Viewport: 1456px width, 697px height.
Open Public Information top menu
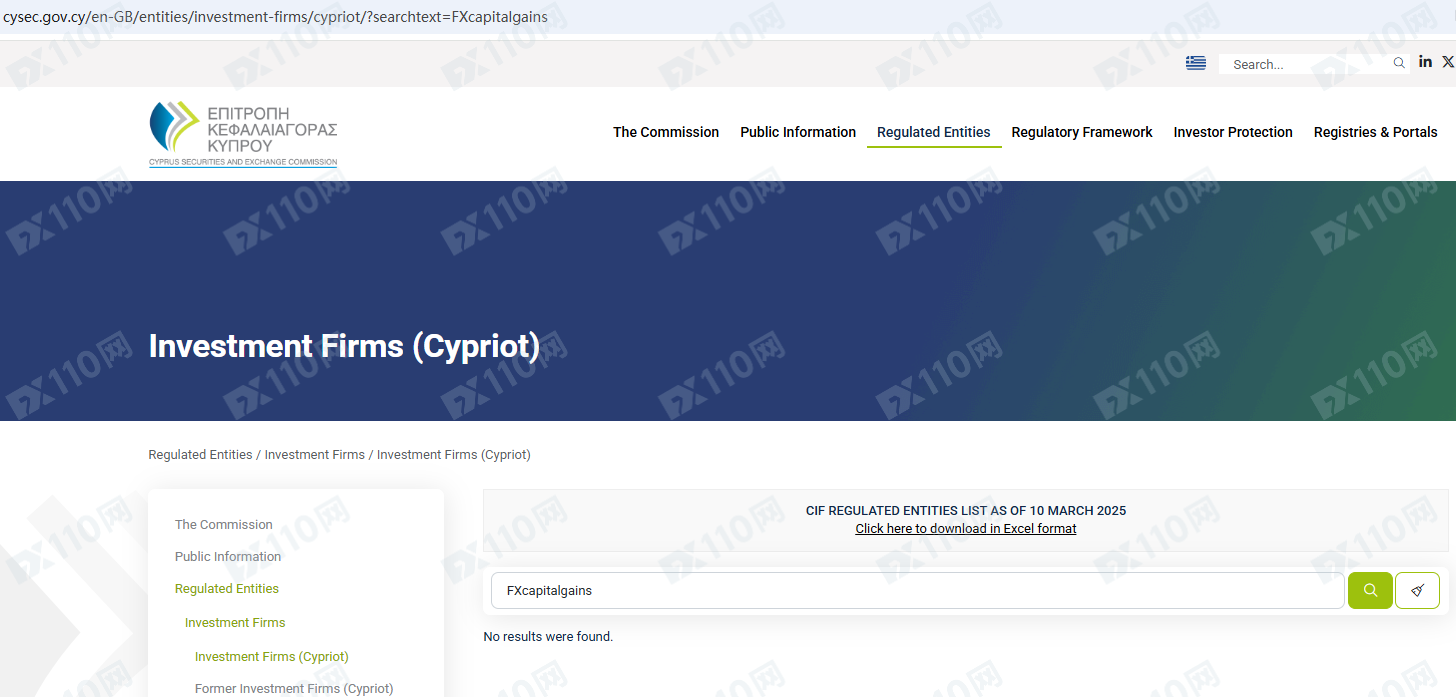click(x=797, y=132)
